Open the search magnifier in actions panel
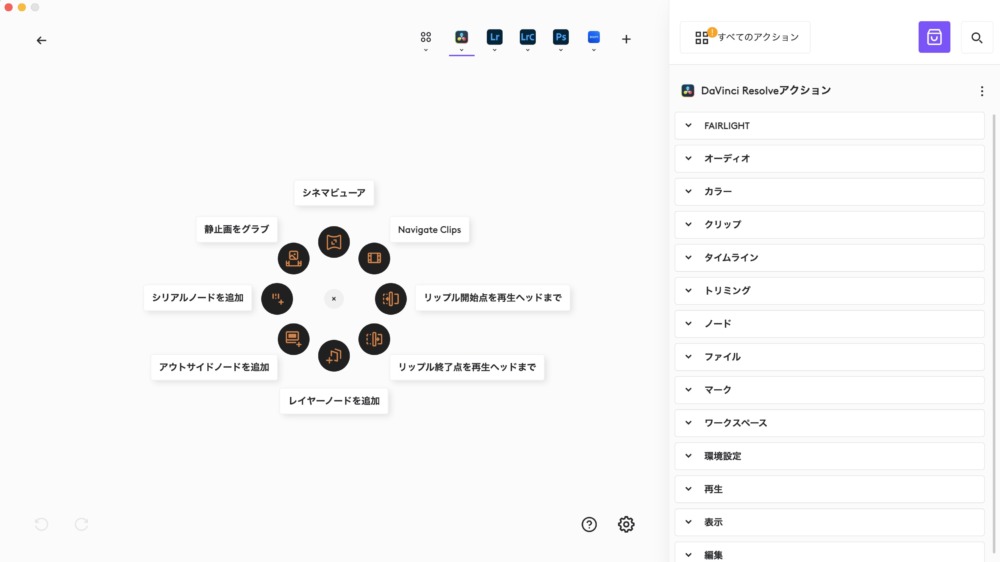This screenshot has width=1000, height=562. point(977,38)
